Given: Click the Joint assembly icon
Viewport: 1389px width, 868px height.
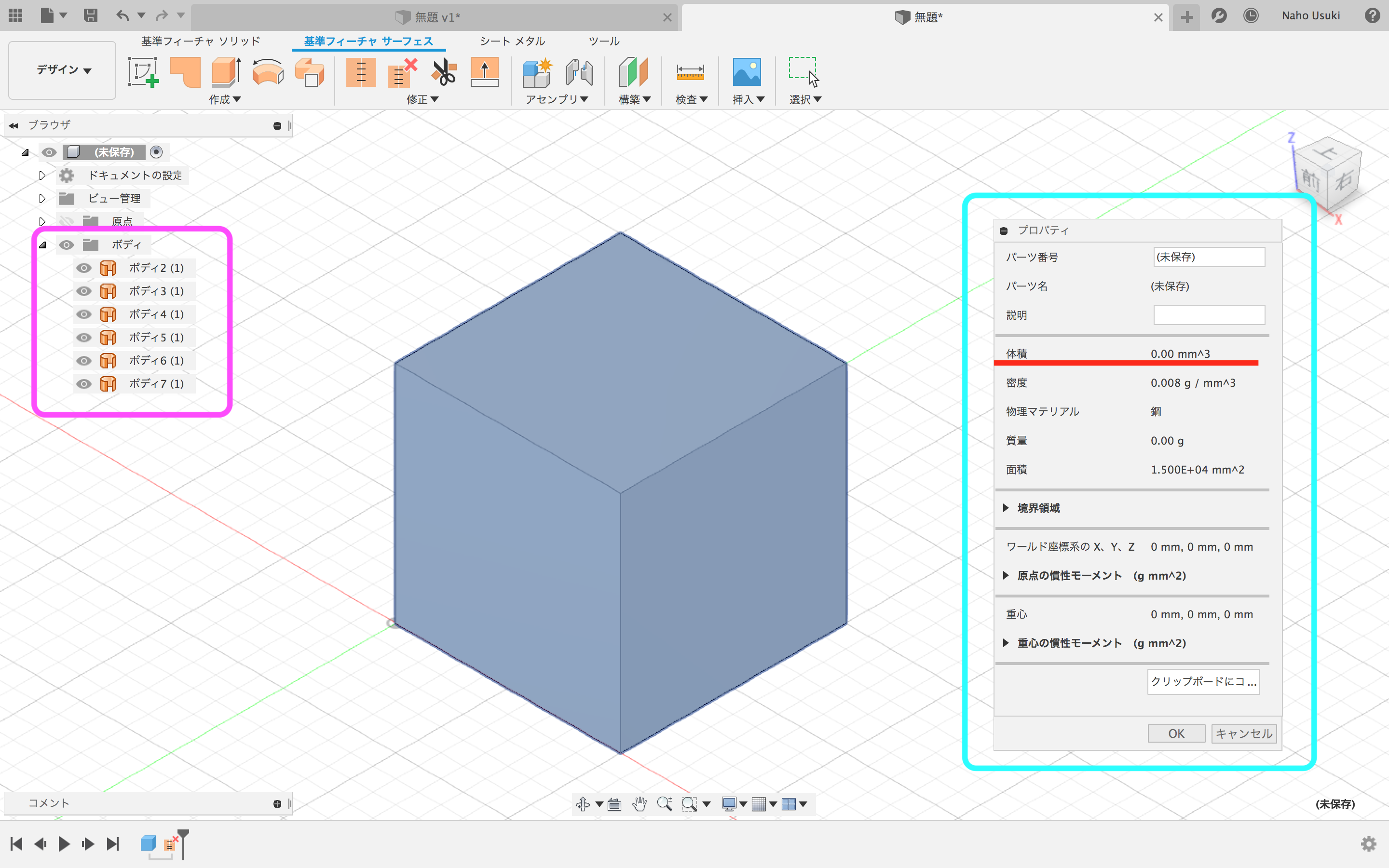Looking at the screenshot, I should pos(579,72).
